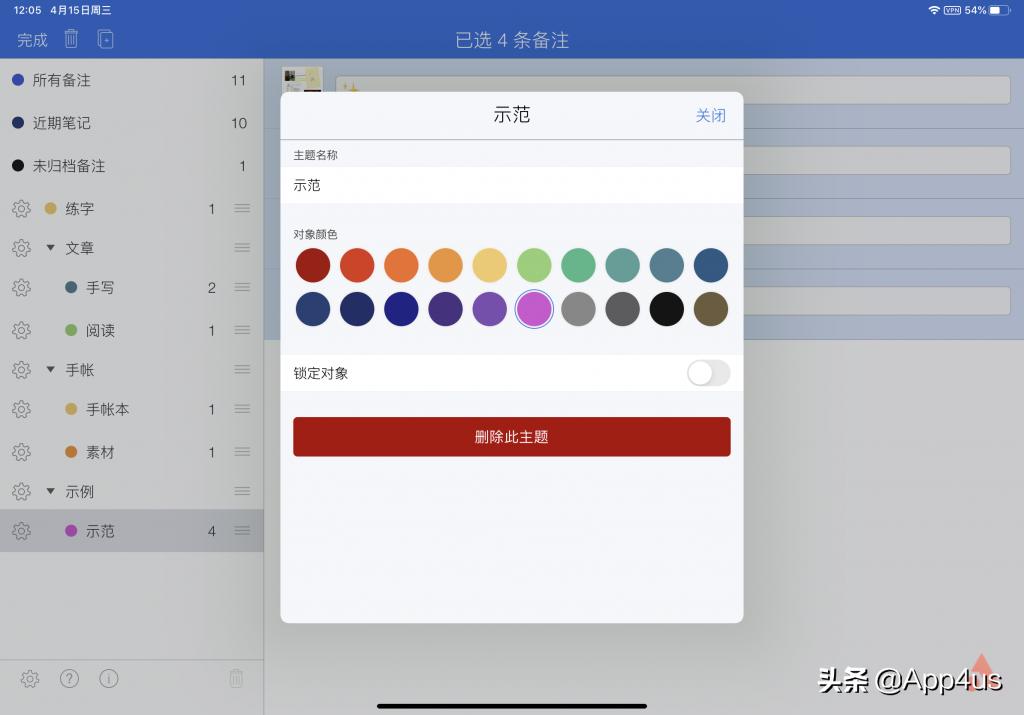Toggle the 锁定对象 switch on
Image resolution: width=1024 pixels, height=715 pixels.
point(708,372)
